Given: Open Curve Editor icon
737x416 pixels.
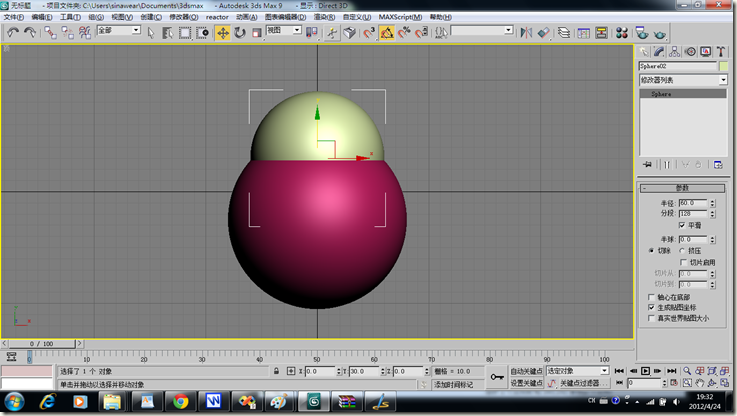Looking at the screenshot, I should coord(584,33).
